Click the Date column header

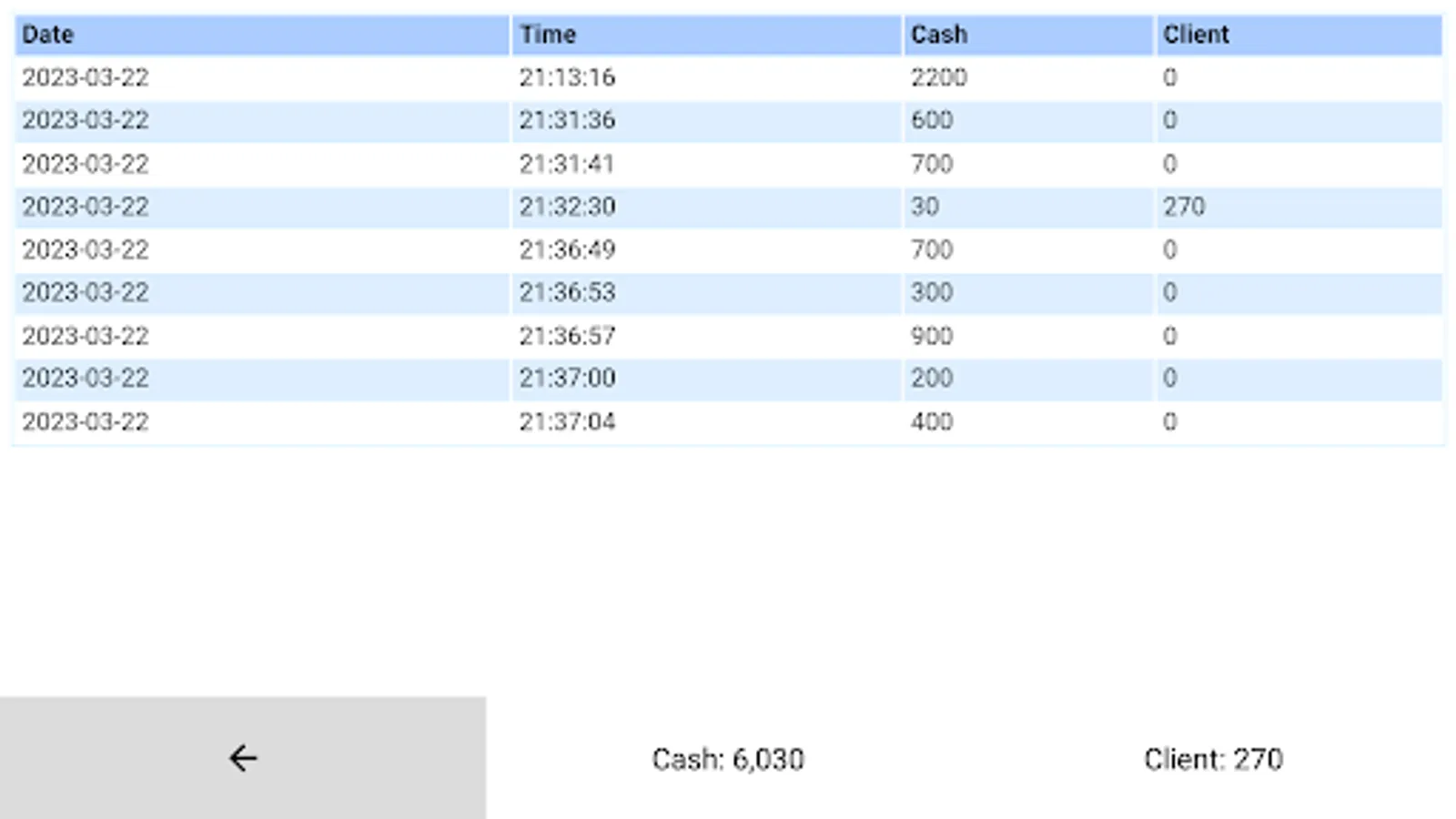pos(48,35)
